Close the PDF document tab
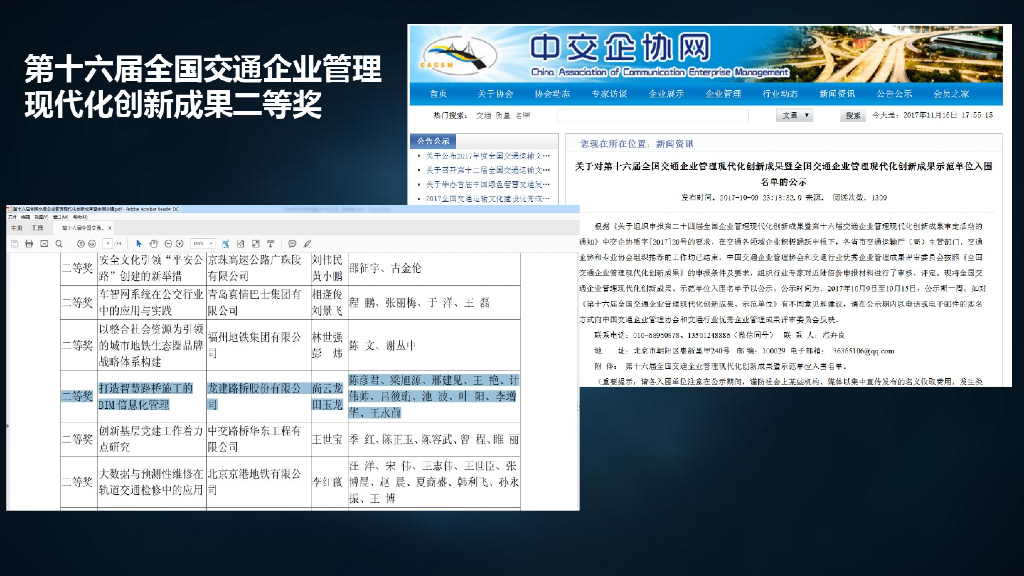The image size is (1024, 576). coord(110,228)
